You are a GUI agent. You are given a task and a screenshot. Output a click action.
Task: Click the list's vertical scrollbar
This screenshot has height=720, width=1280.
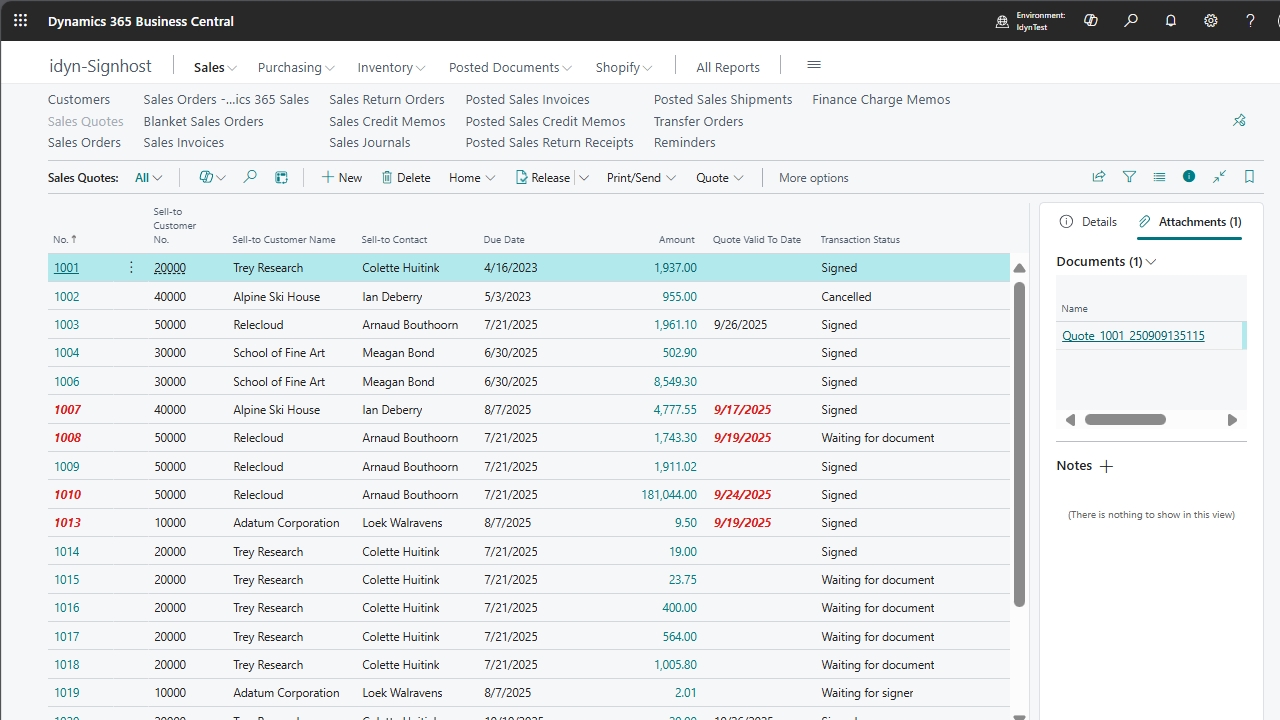1019,445
